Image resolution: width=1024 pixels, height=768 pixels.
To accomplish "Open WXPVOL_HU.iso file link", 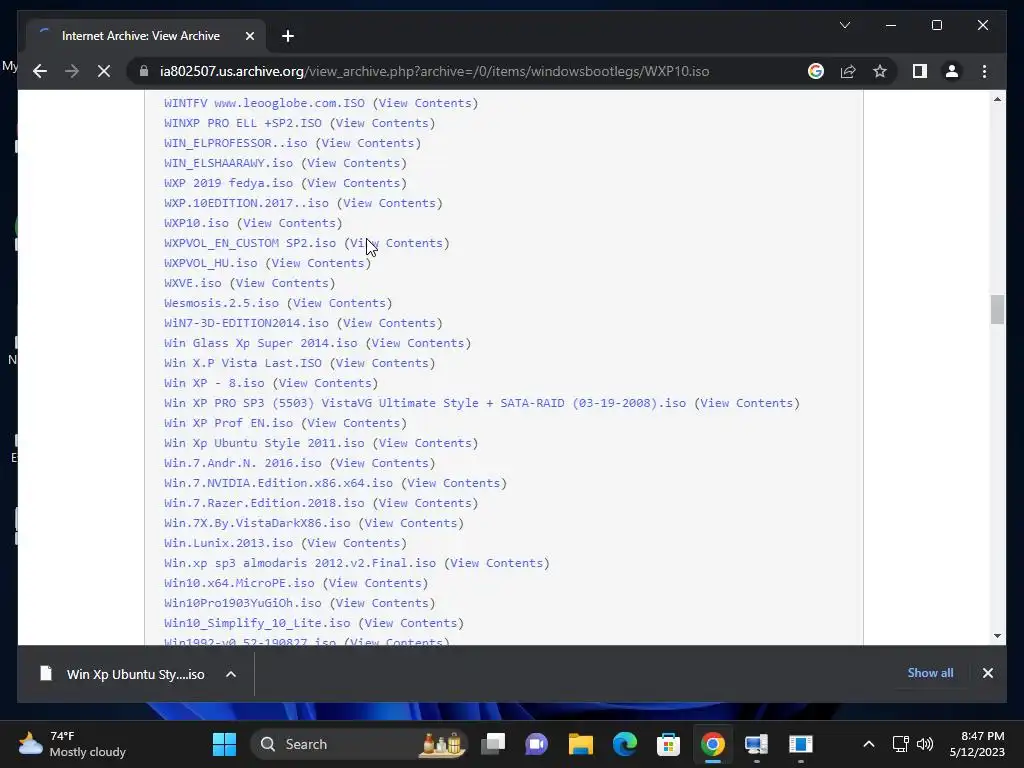I will (211, 263).
